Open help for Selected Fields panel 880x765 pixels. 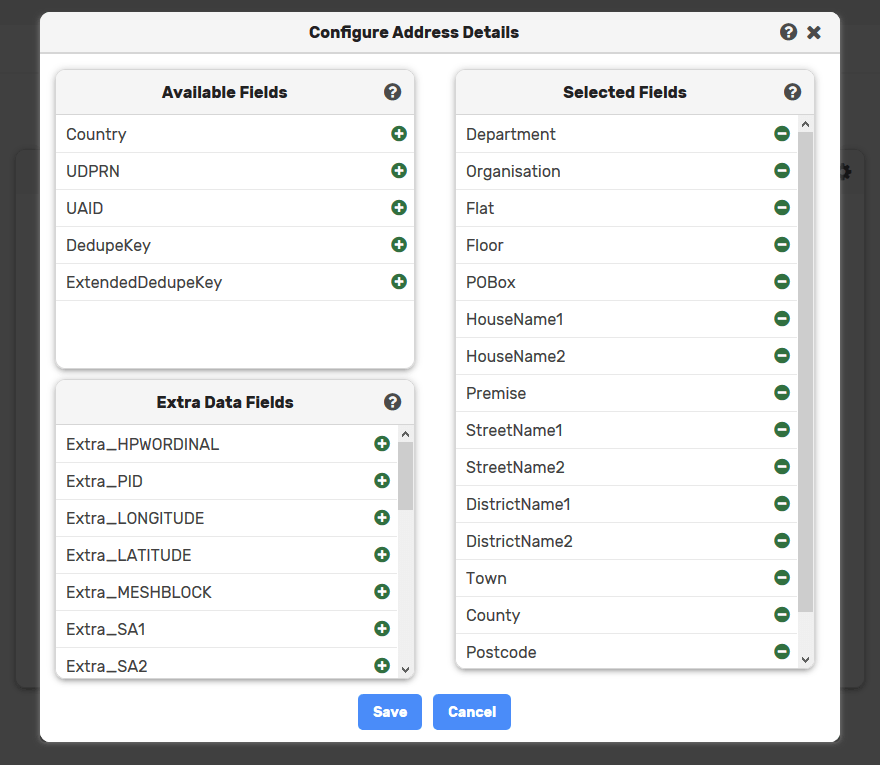(x=792, y=92)
